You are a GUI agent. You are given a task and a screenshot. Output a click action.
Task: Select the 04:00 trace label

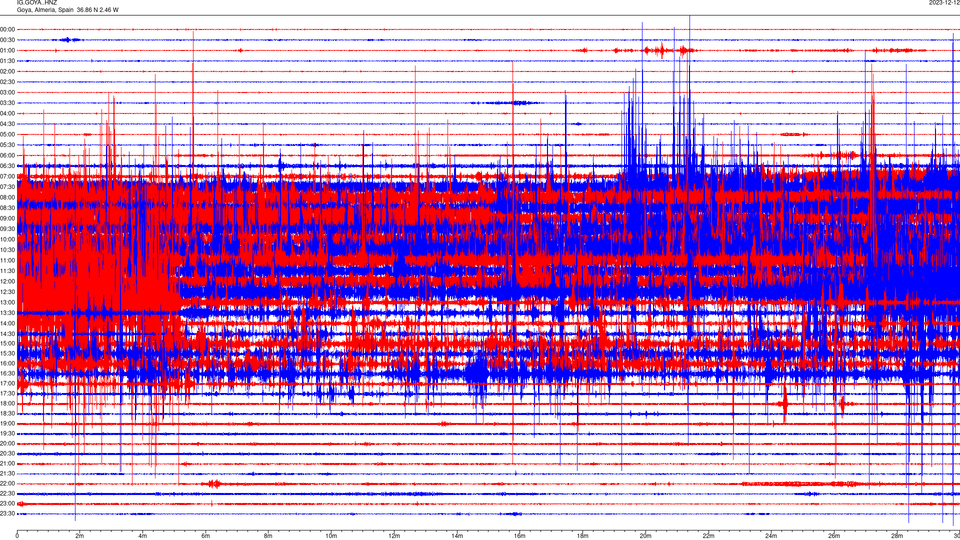(7, 113)
